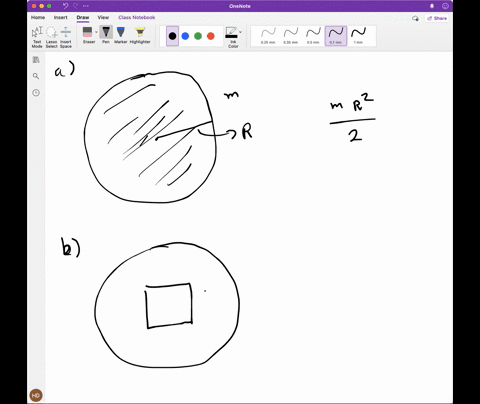Set pen thickness to 0.35 mm

point(291,36)
